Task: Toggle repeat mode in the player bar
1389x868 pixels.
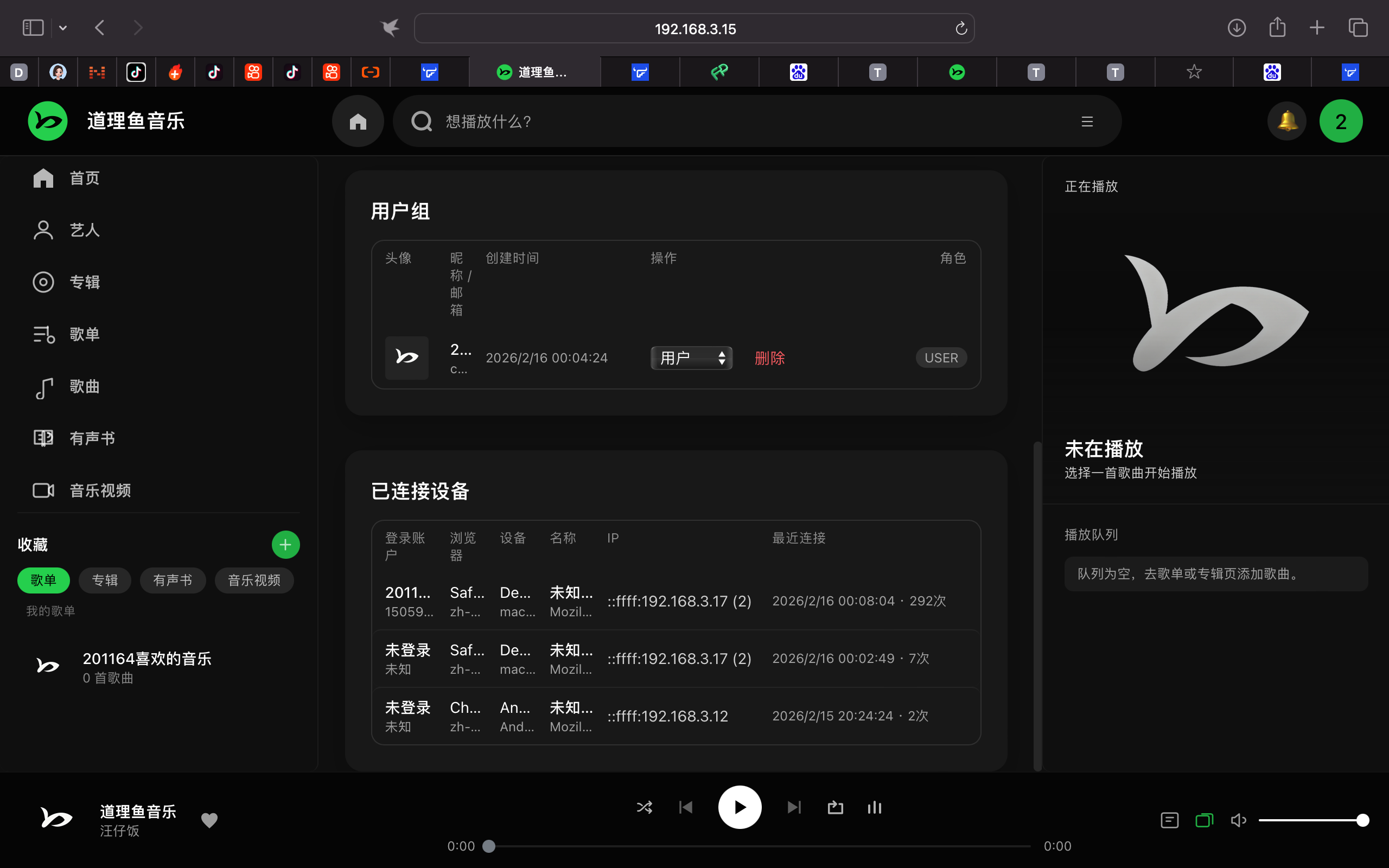Action: tap(835, 807)
